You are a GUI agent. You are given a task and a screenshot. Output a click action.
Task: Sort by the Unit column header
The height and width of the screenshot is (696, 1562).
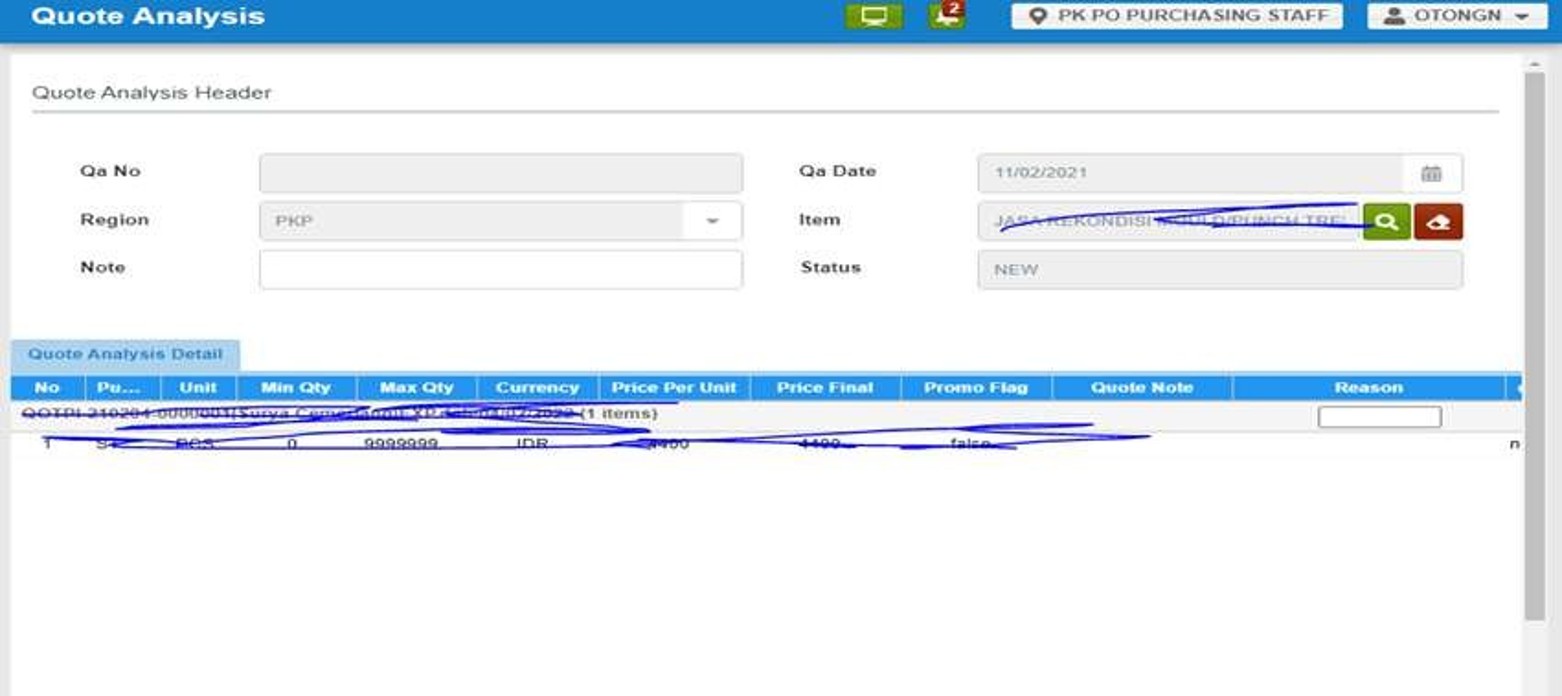click(198, 388)
